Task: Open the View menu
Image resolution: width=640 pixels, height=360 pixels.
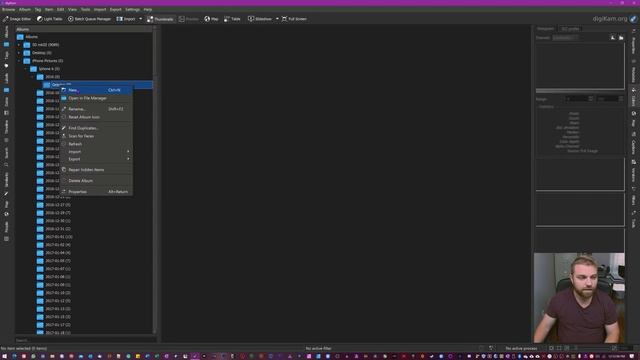Action: click(72, 9)
